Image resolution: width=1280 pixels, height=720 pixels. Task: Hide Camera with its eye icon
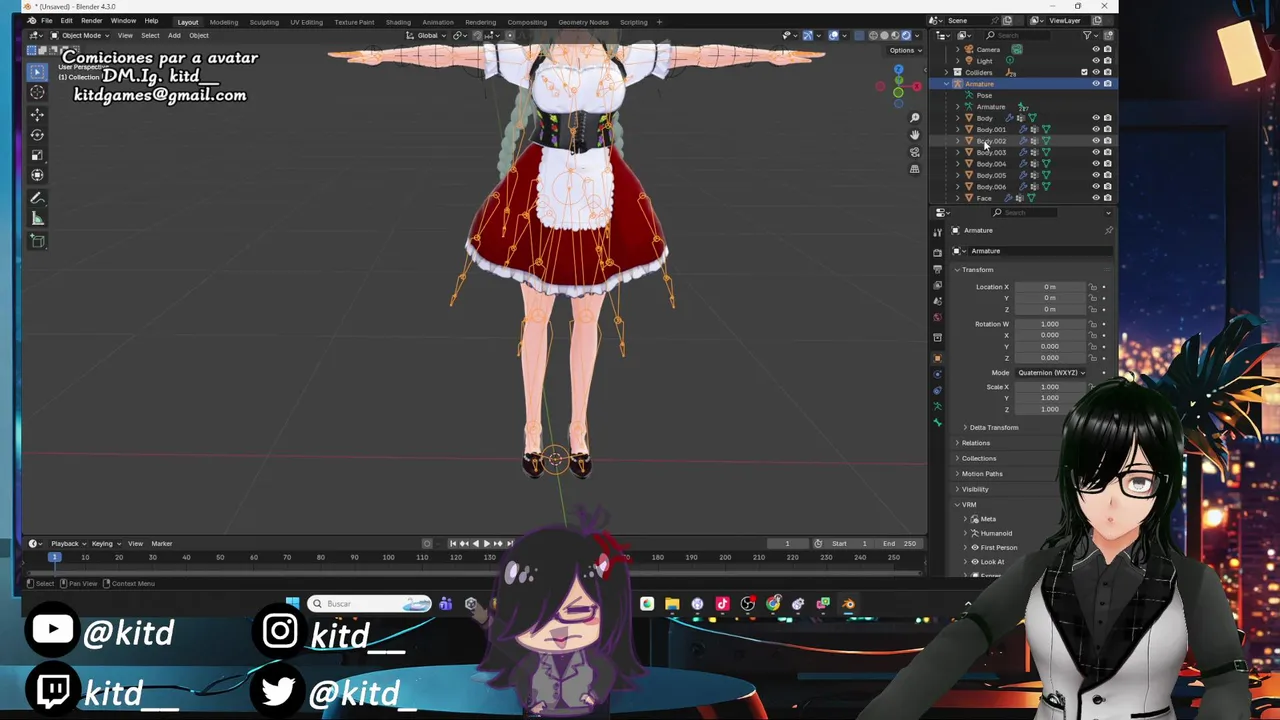1096,49
